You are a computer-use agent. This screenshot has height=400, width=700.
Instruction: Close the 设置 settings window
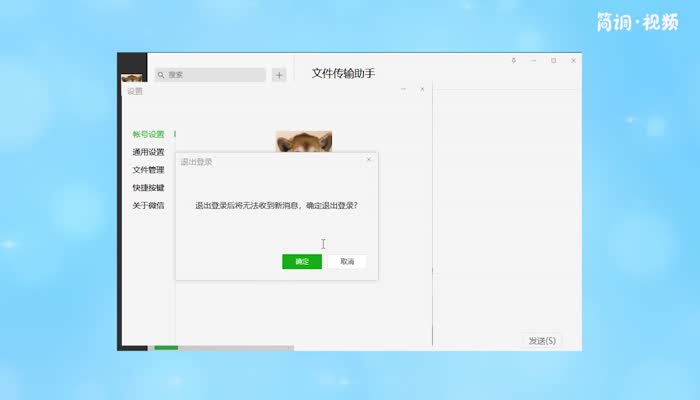coord(422,90)
